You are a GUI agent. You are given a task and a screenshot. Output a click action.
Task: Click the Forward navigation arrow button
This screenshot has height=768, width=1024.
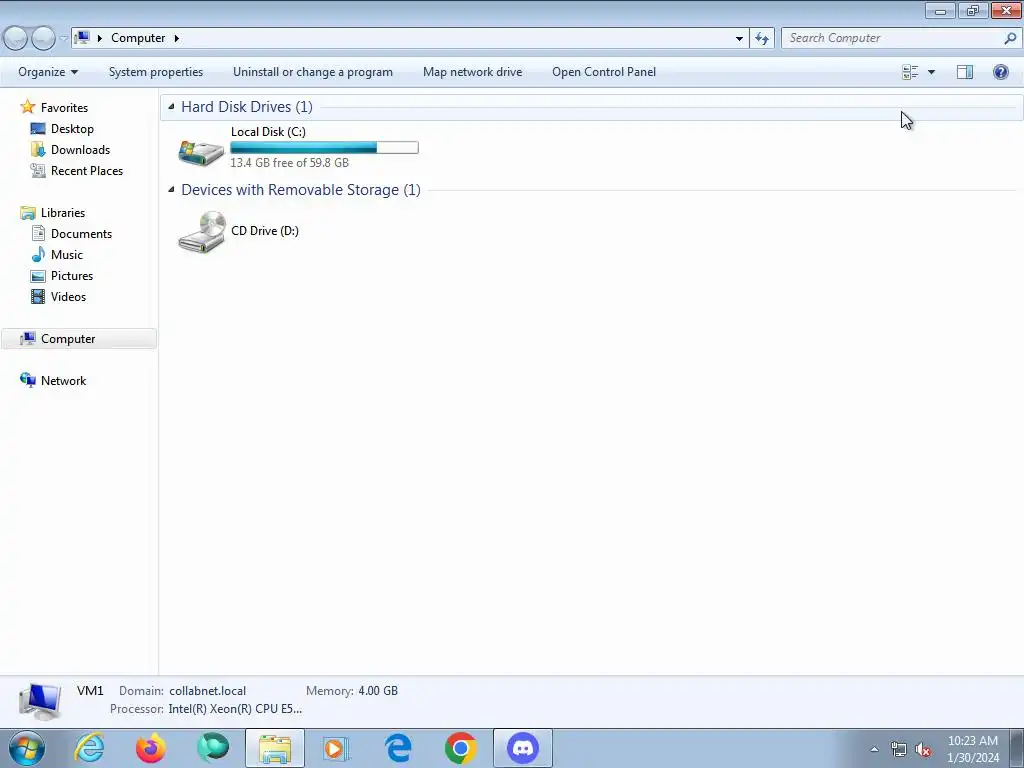click(x=43, y=38)
